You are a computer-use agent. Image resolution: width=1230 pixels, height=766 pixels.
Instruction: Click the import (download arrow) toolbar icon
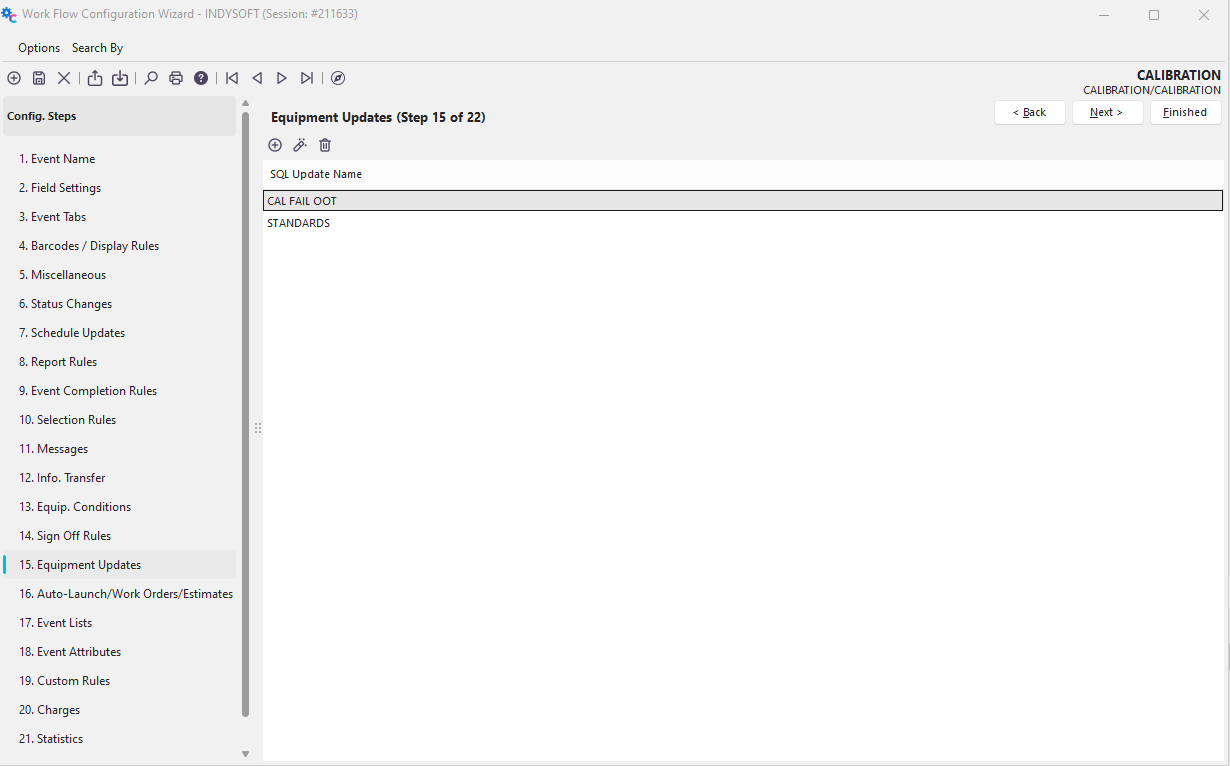120,78
